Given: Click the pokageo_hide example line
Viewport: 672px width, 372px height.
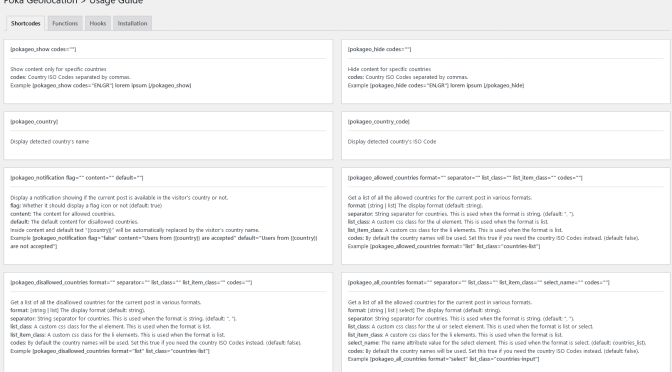Looking at the screenshot, I should pyautogui.click(x=436, y=85).
